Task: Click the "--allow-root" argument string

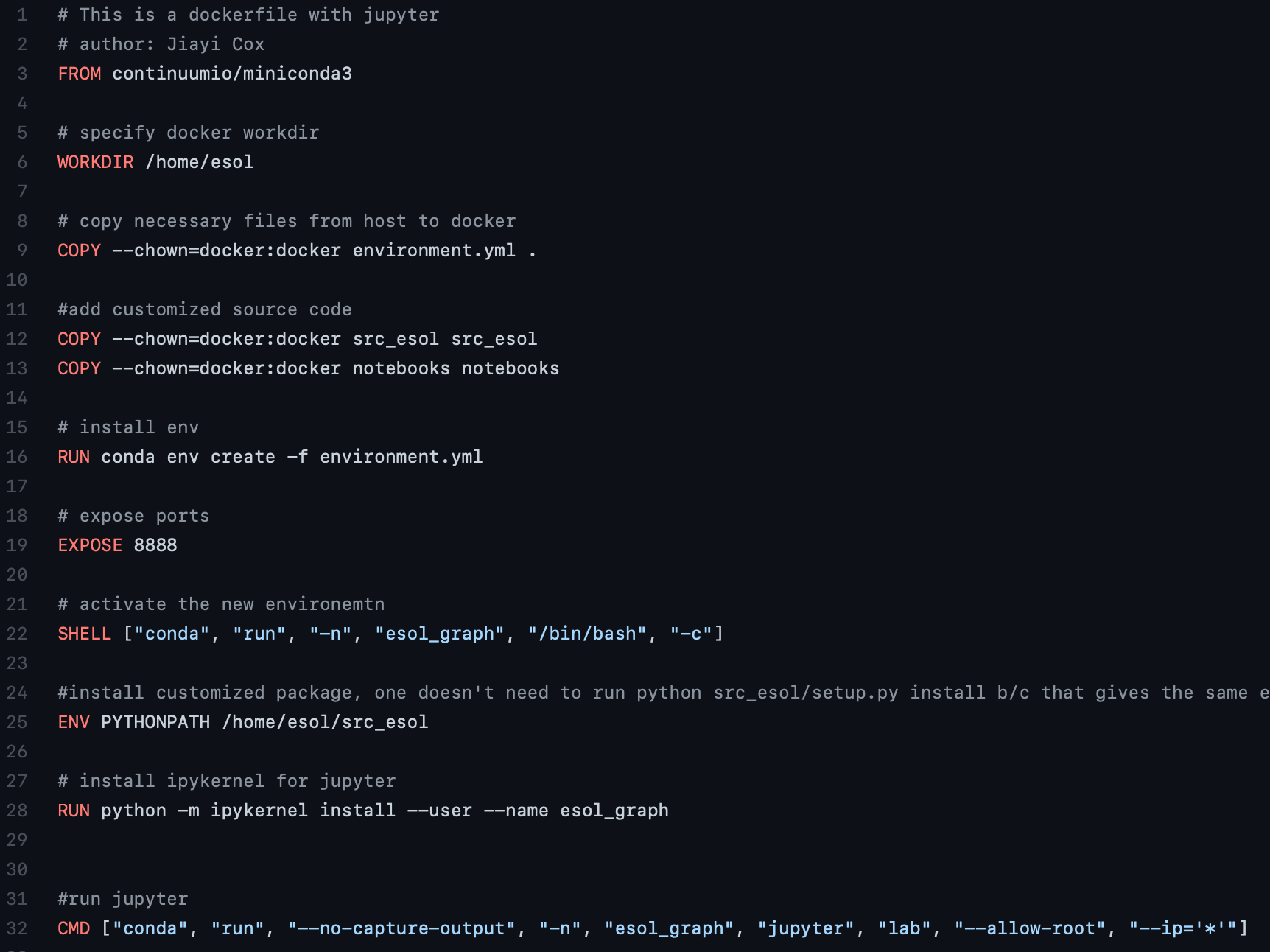Action: (1030, 928)
